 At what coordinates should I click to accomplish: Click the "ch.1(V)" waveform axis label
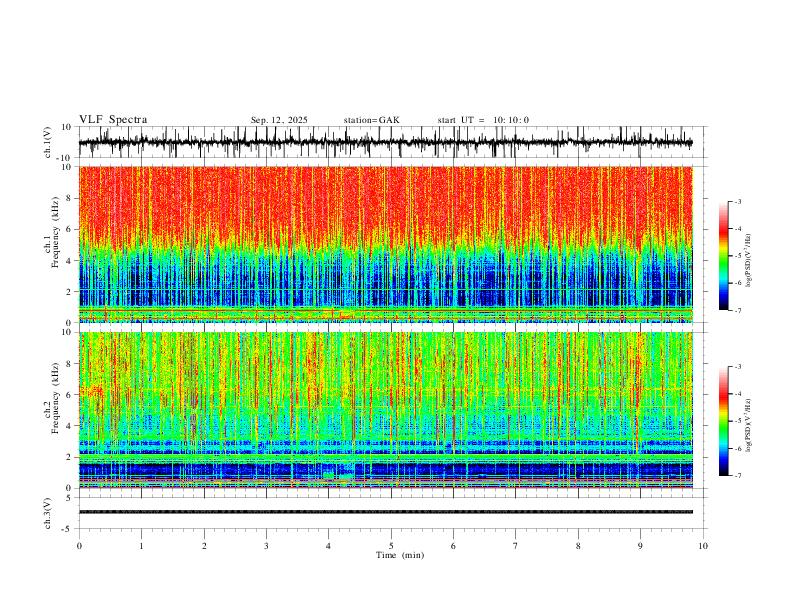[48, 142]
